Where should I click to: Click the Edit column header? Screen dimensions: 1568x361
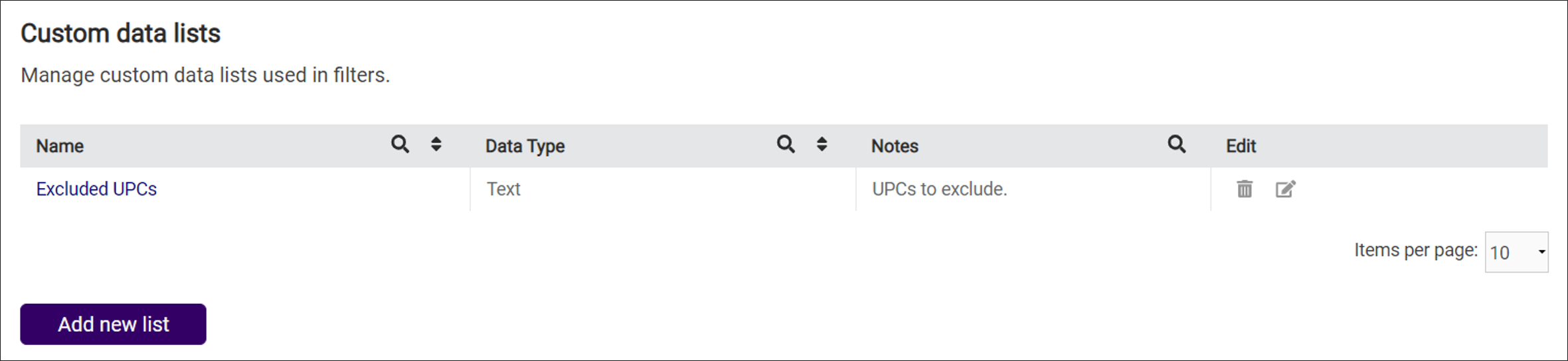(1241, 146)
